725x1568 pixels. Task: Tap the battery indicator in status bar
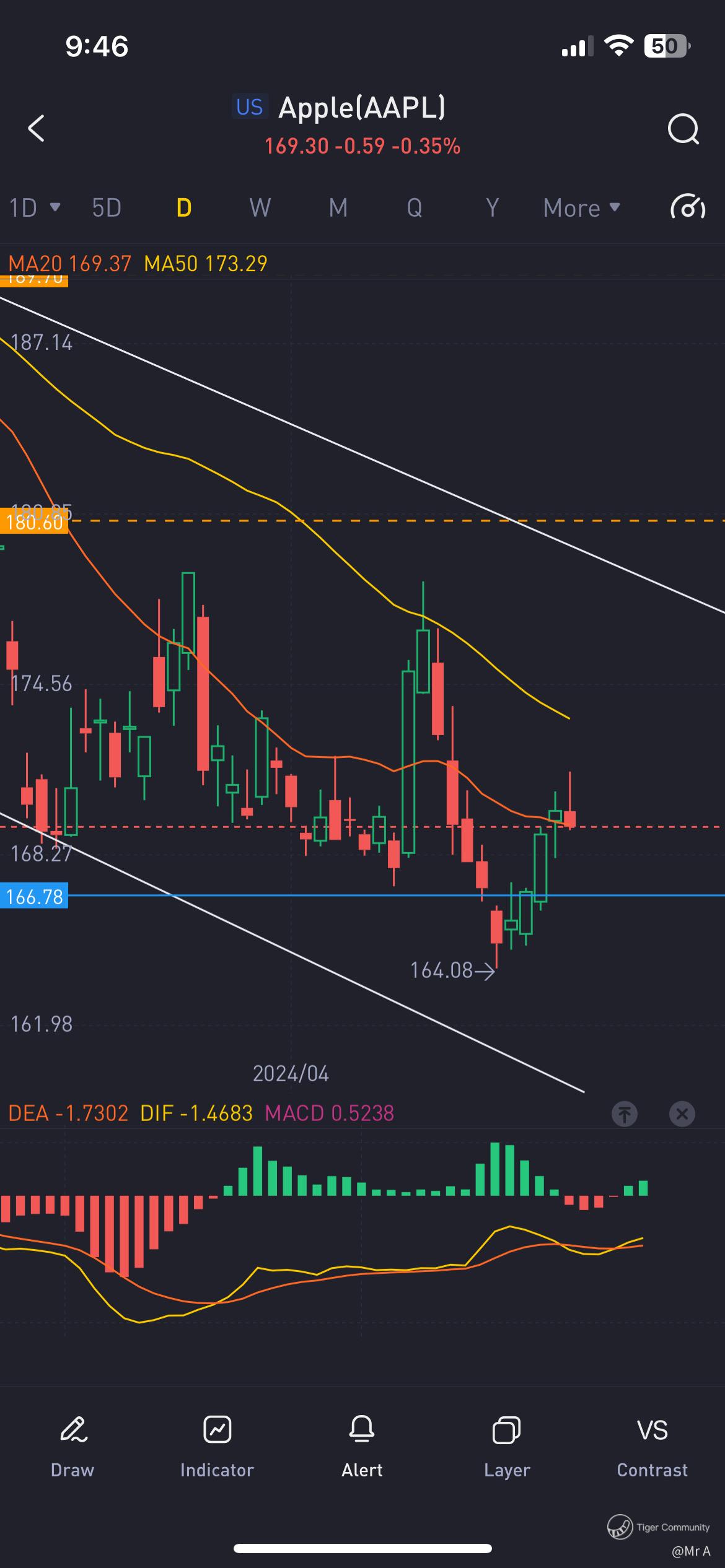coord(667,46)
